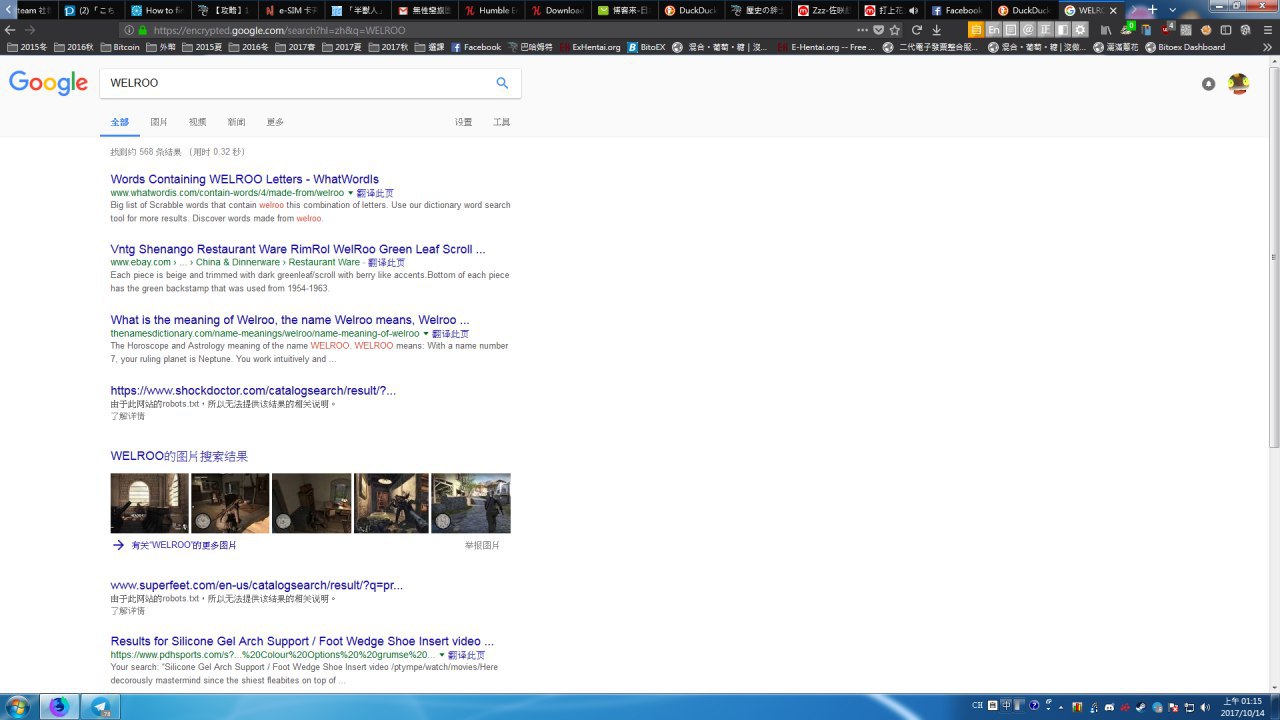Expand the cached options arrow for whatwordis result

[351, 193]
